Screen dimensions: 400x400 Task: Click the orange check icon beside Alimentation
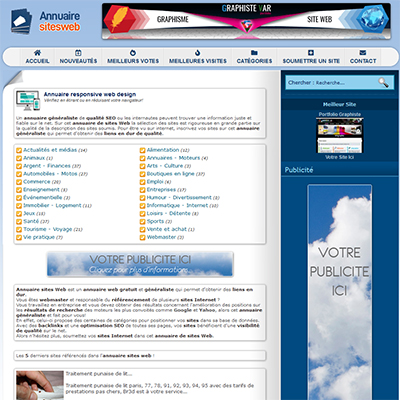143,150
